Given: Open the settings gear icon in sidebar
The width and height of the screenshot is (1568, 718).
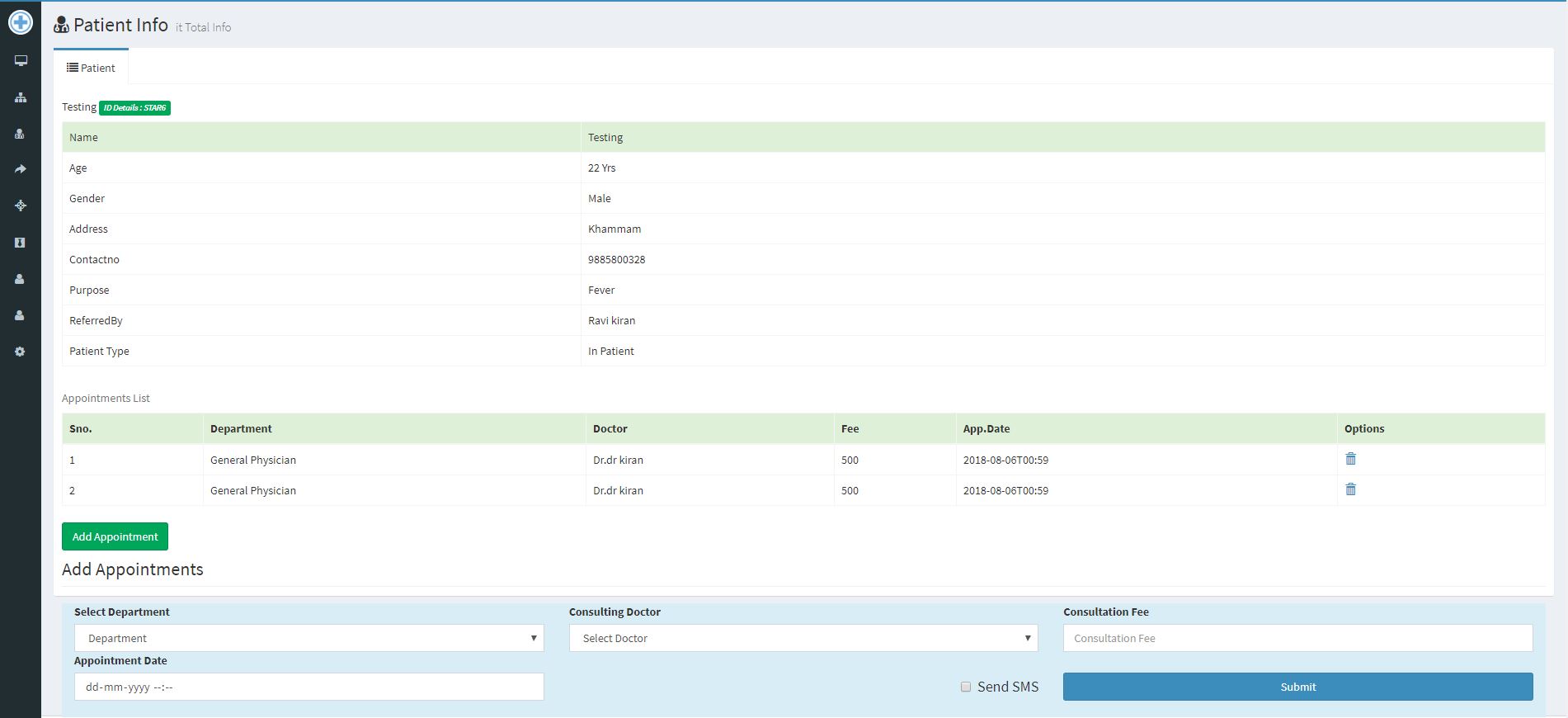Looking at the screenshot, I should pos(21,352).
